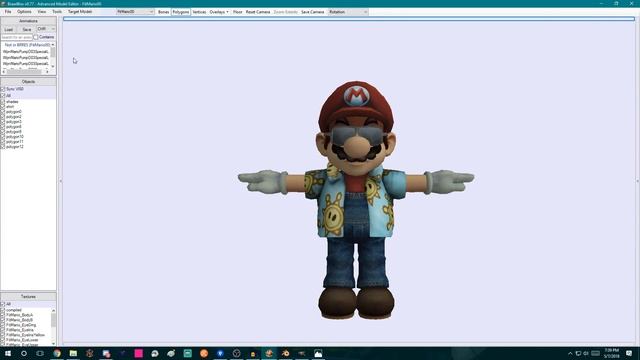Expand the Not in BRRES list dropdown

point(28,45)
